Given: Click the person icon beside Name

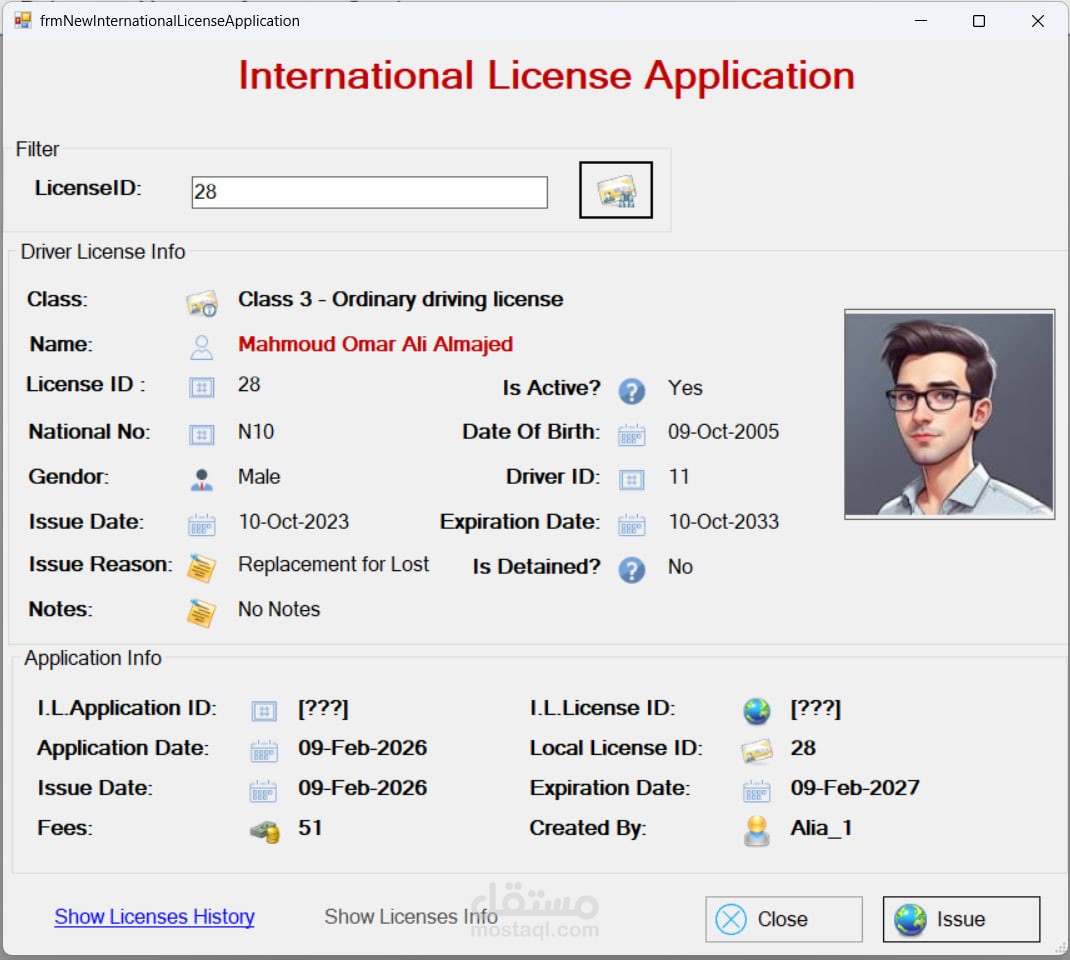Looking at the screenshot, I should pyautogui.click(x=202, y=347).
